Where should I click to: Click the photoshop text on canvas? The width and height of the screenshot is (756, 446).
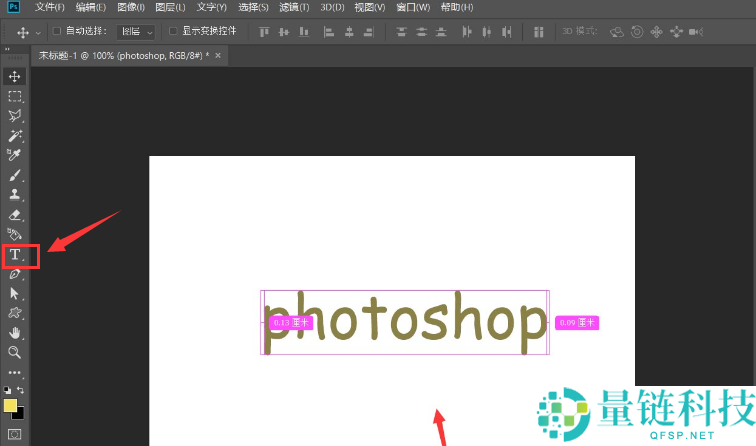point(405,322)
